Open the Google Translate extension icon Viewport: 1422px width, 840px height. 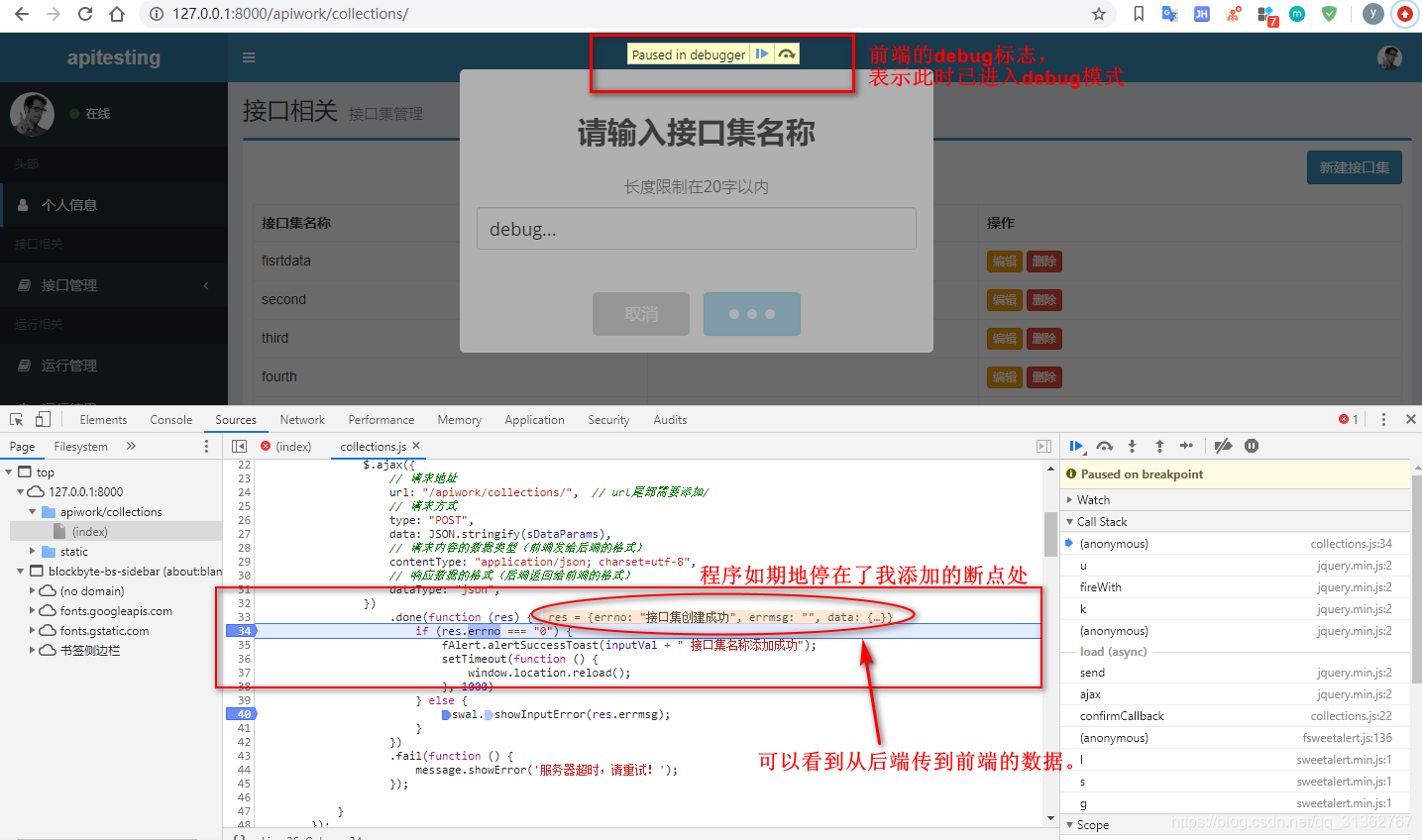(x=1171, y=14)
